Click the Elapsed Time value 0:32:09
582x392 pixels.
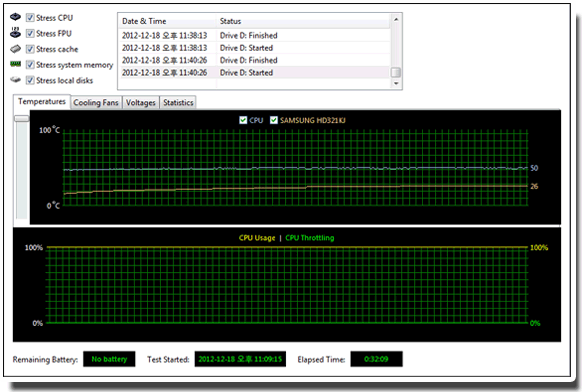coord(376,359)
